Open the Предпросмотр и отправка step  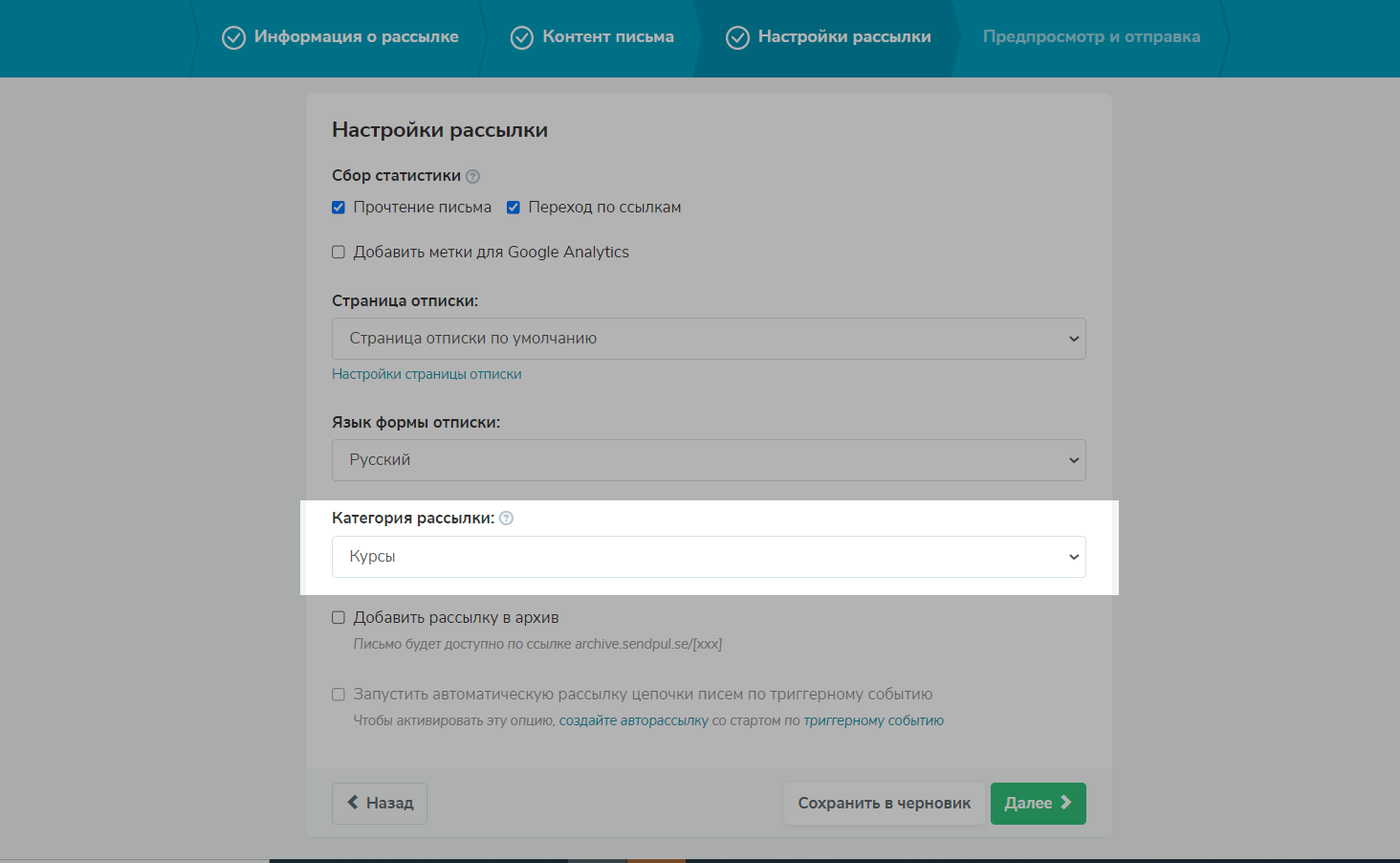1091,37
